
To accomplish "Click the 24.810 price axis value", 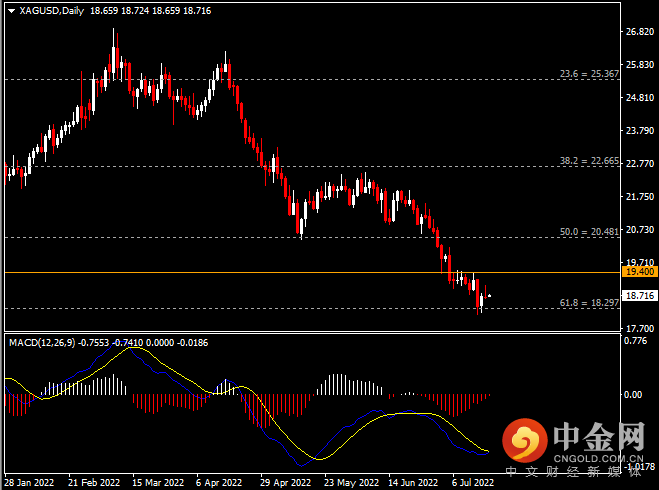I will 640,98.
